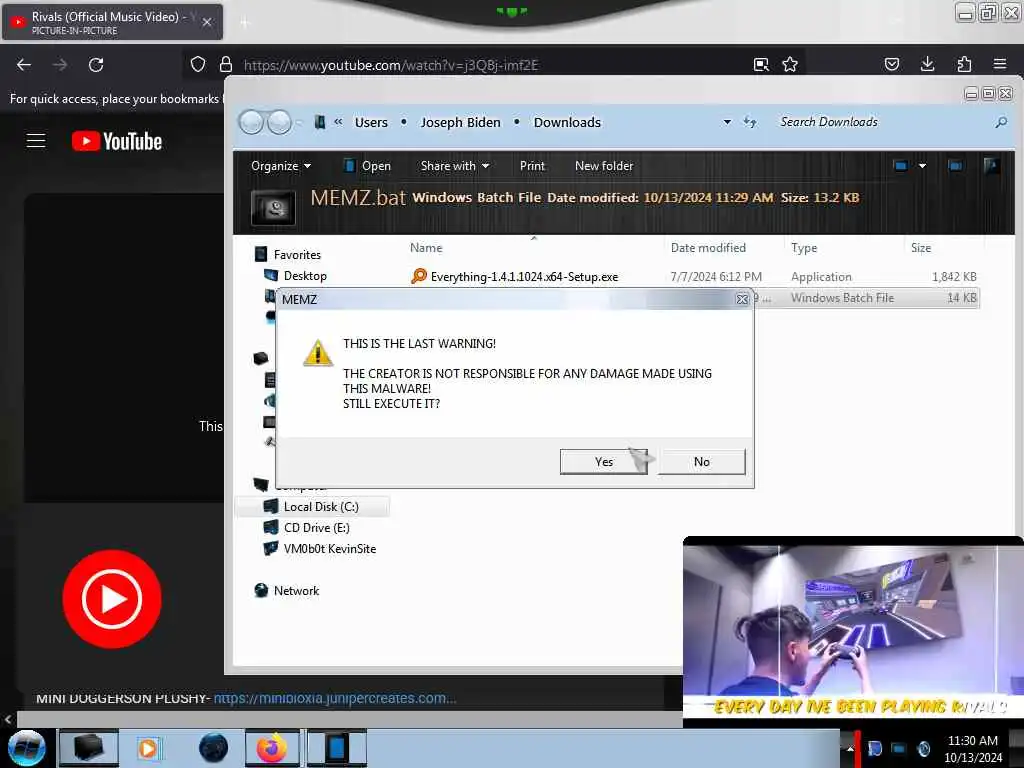The image size is (1024, 768).
Task: Select VM0b0t KevinSite in navigation
Action: tap(319, 549)
